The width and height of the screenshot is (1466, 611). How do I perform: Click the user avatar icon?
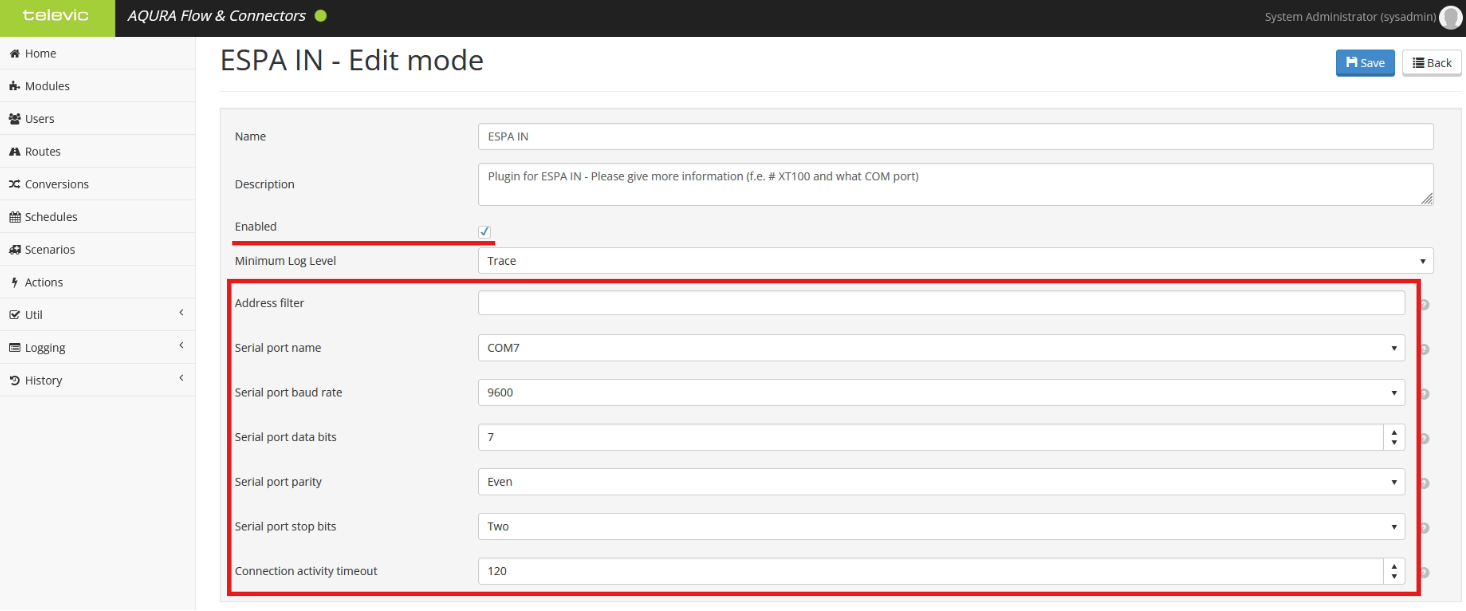point(1449,17)
